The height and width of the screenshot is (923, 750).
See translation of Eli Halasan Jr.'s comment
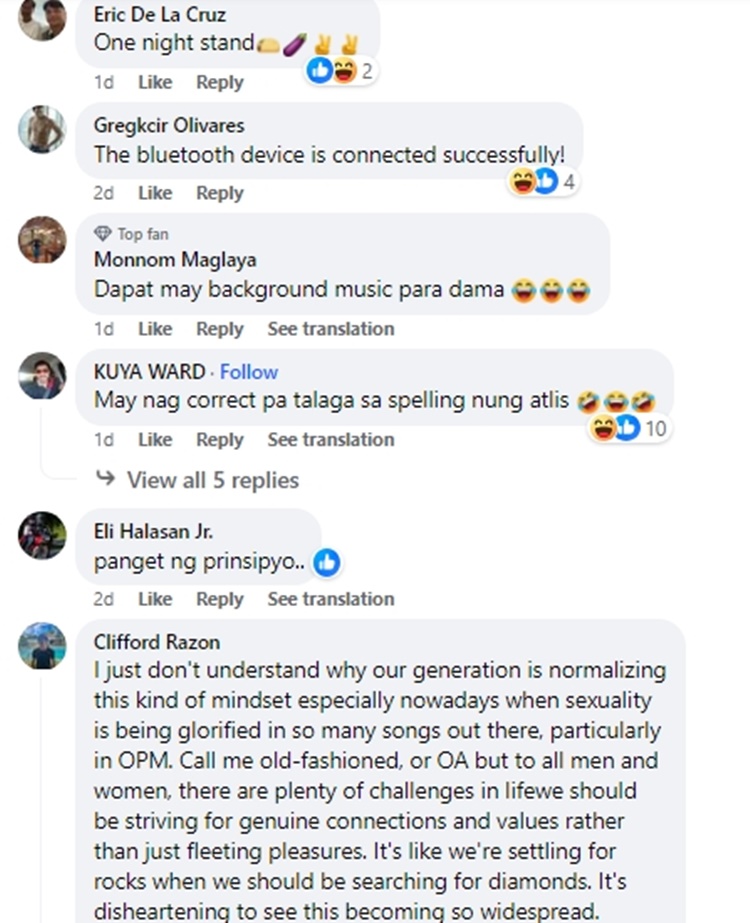(331, 599)
